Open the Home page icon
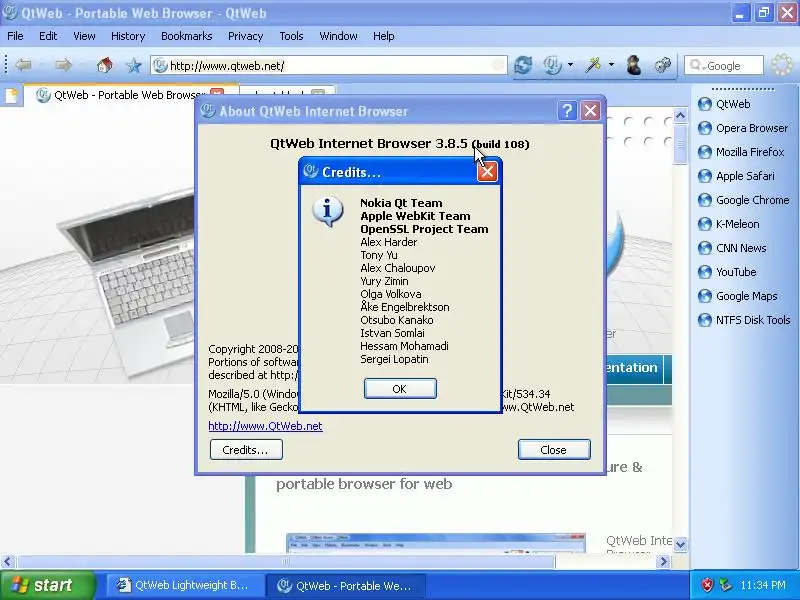Screen dimensions: 800x600 [105, 65]
